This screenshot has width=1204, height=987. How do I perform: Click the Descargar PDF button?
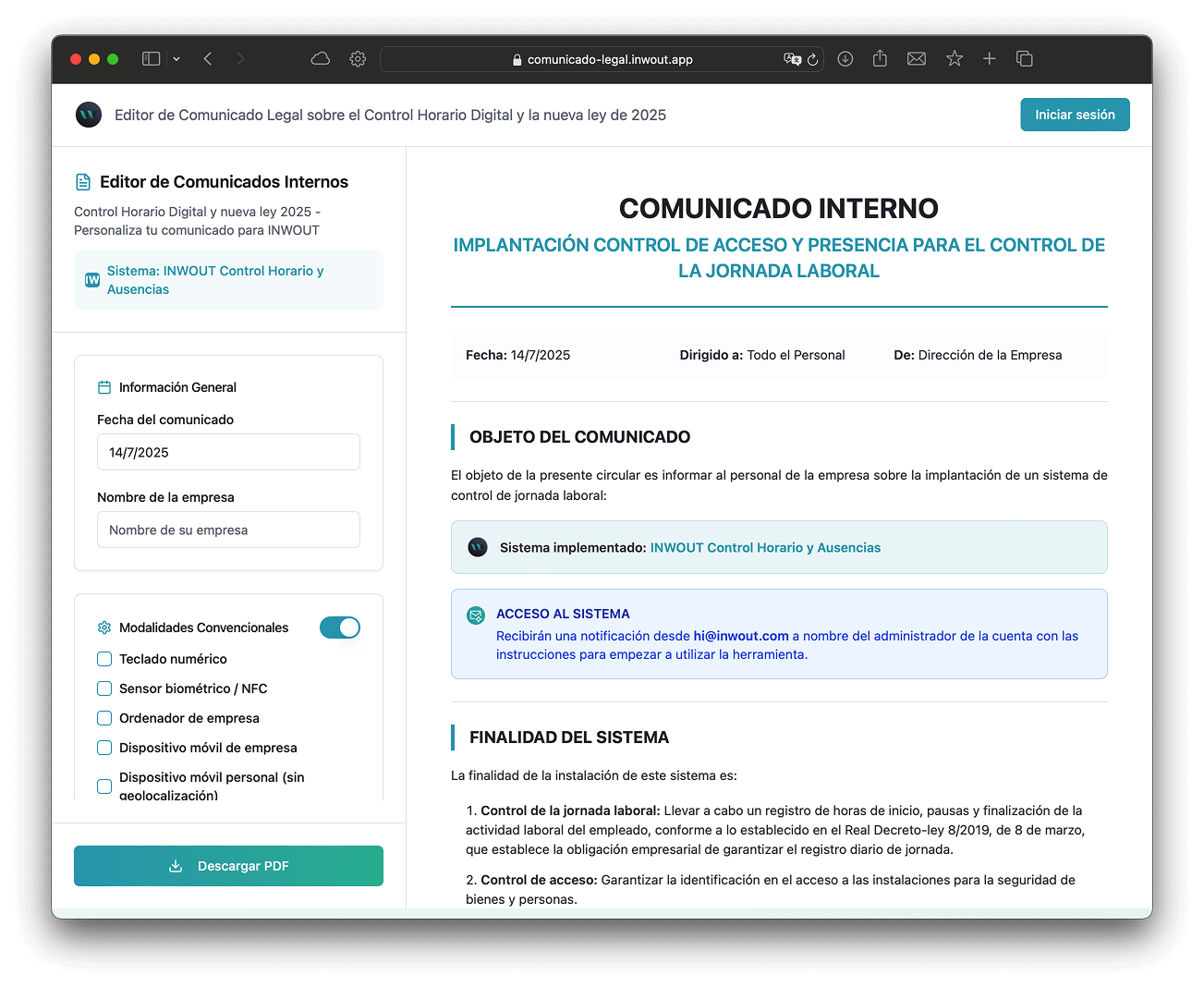pyautogui.click(x=228, y=866)
